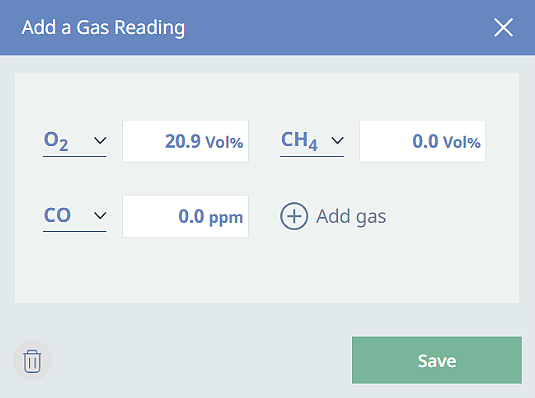This screenshot has width=535, height=398.
Task: Focus the CO 0.0 ppm field
Action: click(x=185, y=216)
